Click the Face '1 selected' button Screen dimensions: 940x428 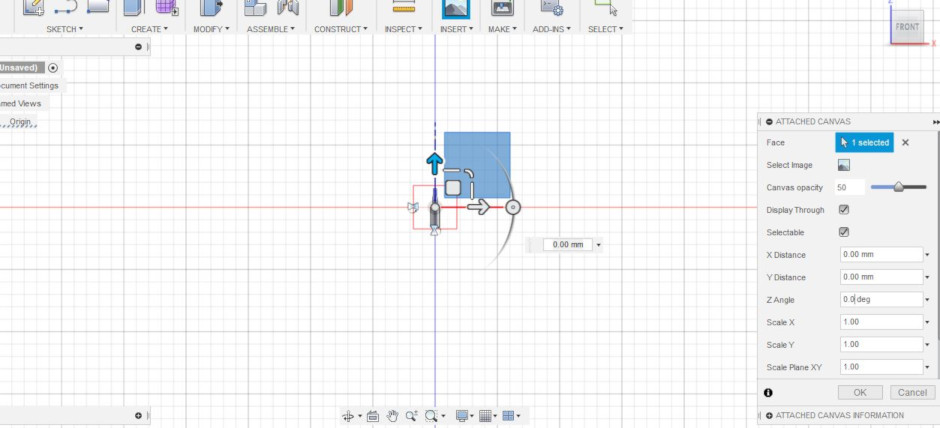864,143
